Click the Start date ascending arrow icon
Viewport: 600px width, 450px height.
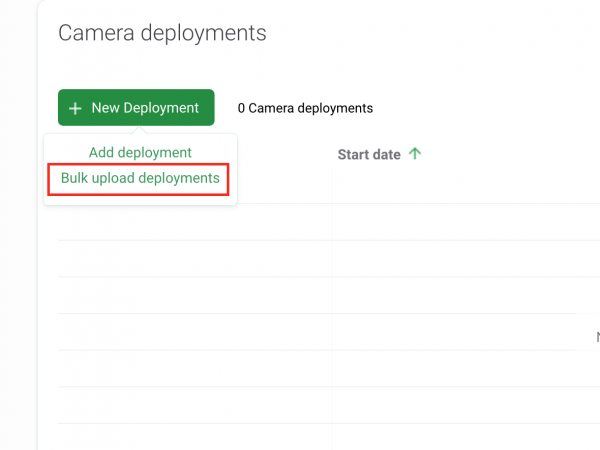point(415,154)
